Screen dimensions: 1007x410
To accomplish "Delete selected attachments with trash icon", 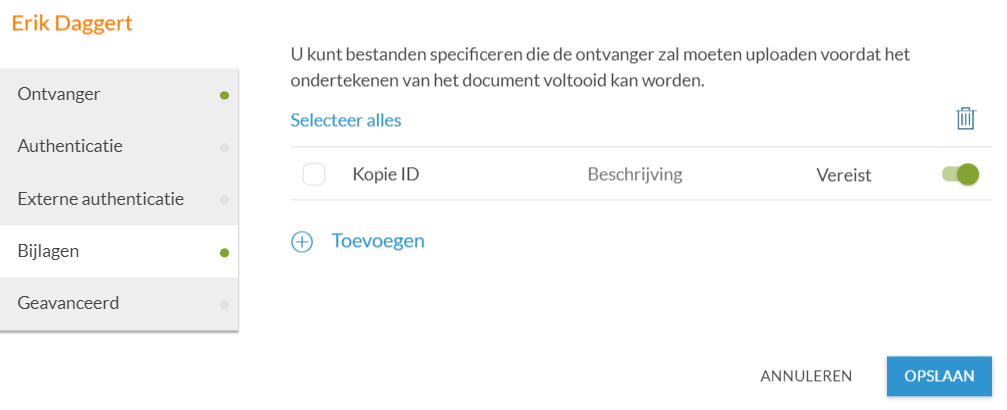I will 965,120.
